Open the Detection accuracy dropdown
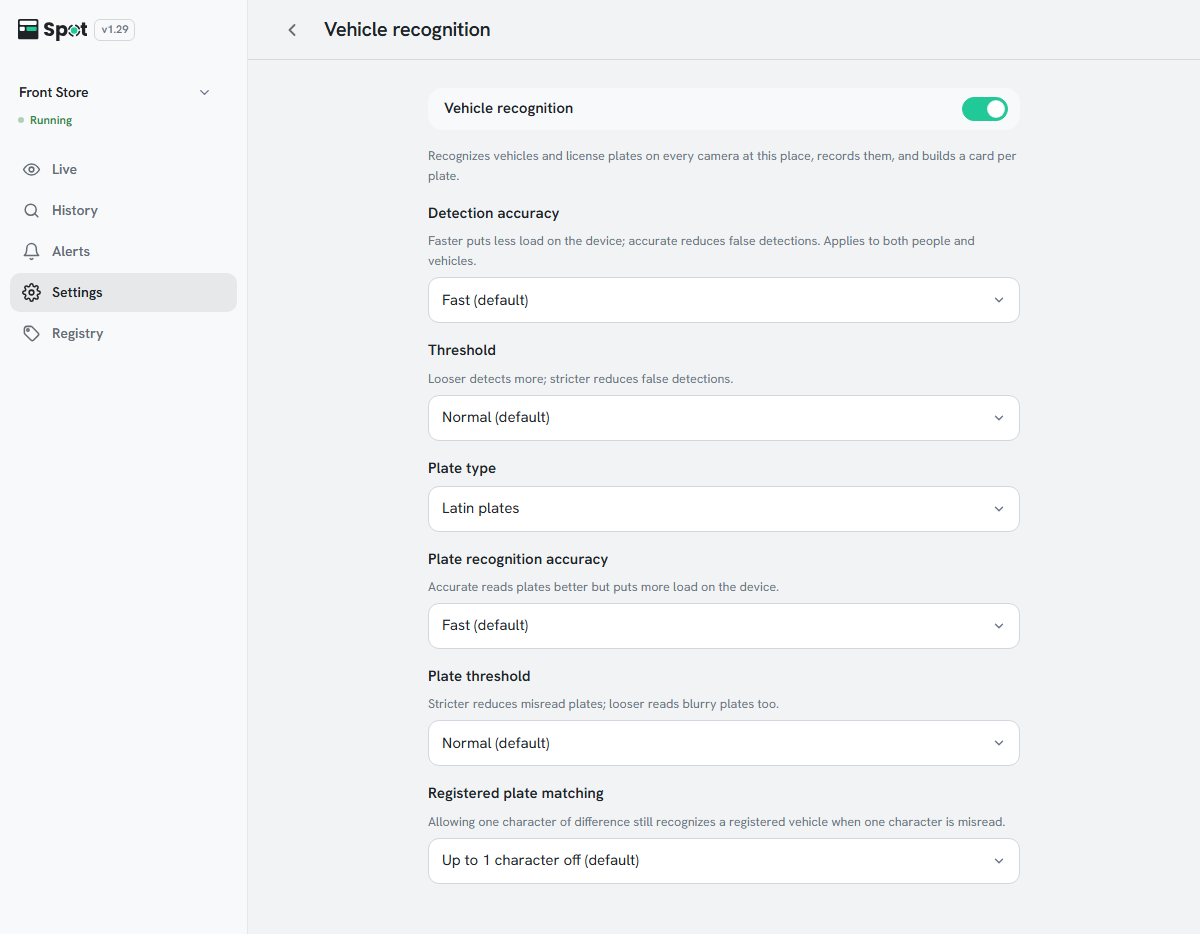 tap(724, 300)
